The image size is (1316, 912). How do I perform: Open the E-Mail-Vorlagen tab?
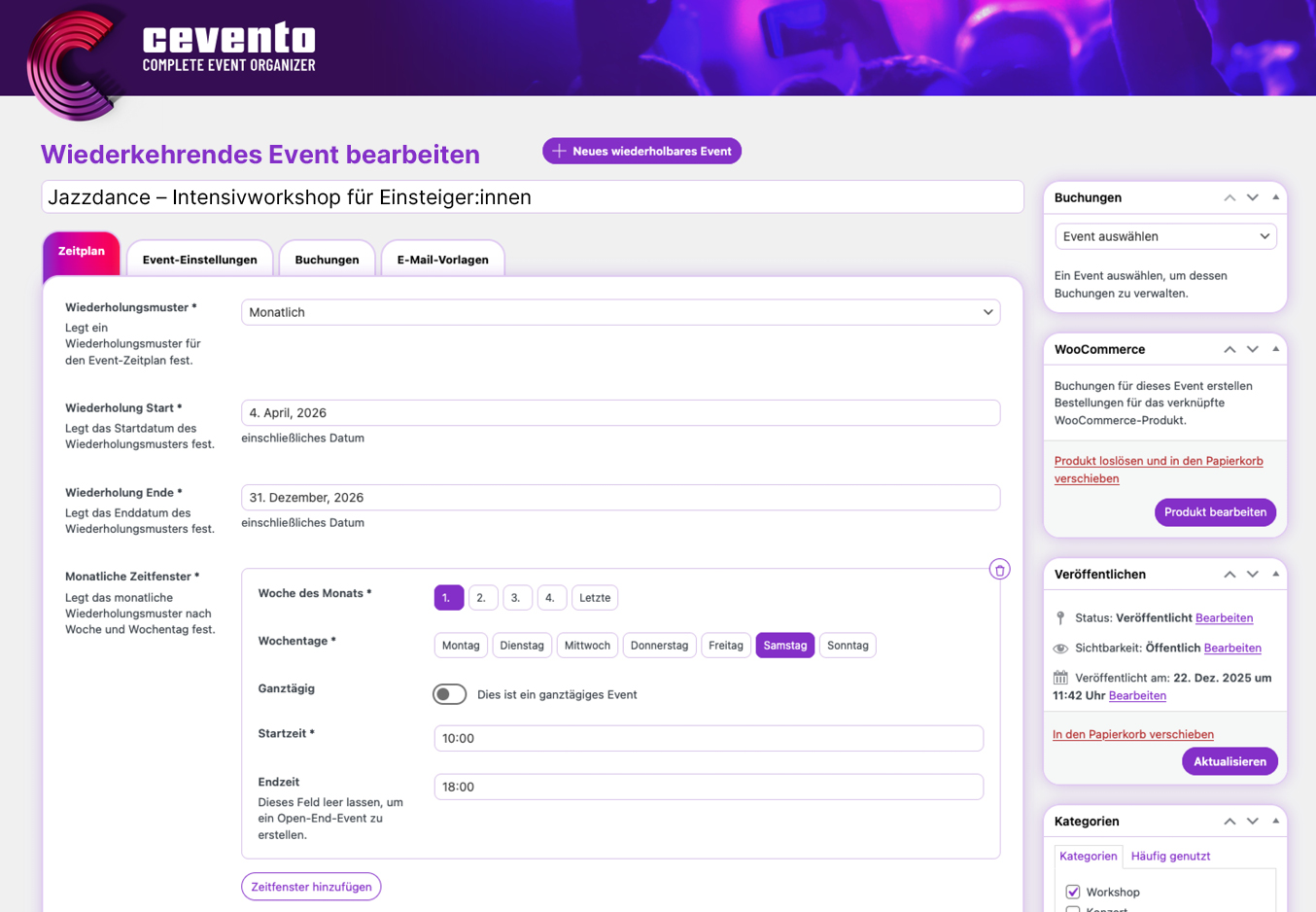(442, 260)
